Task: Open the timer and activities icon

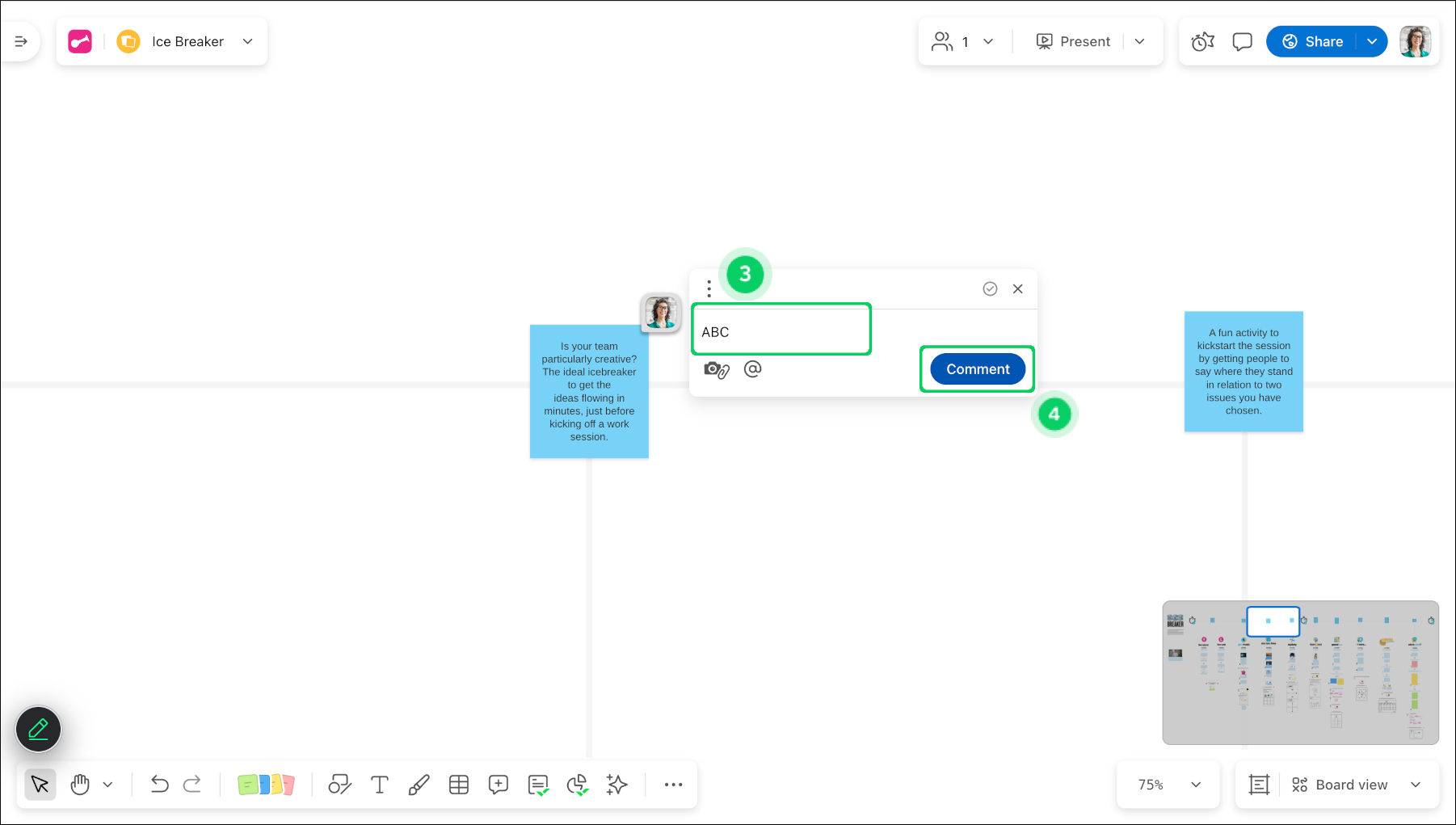Action: [1202, 41]
